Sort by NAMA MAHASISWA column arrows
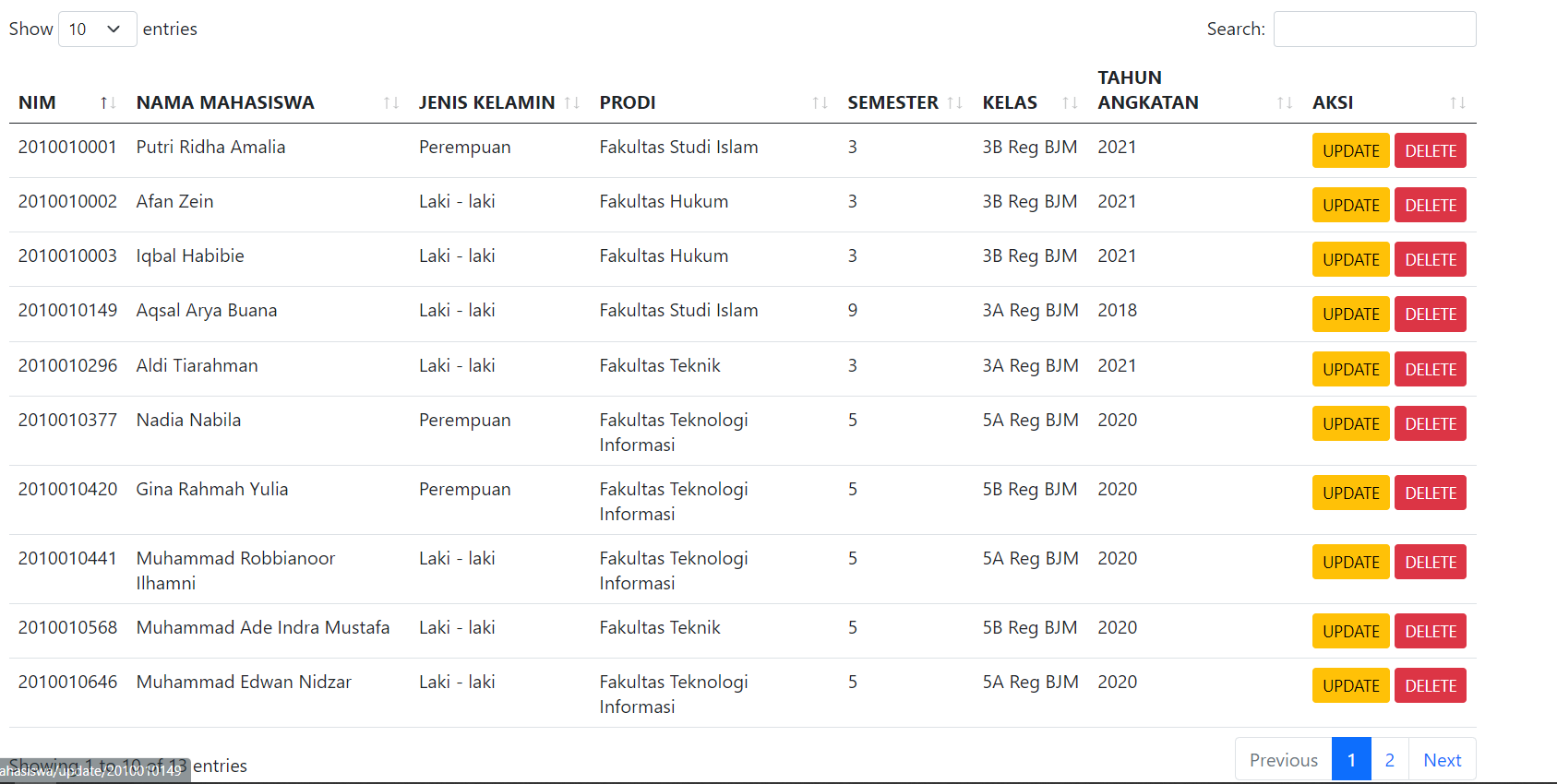The width and height of the screenshot is (1557, 784). pos(391,102)
